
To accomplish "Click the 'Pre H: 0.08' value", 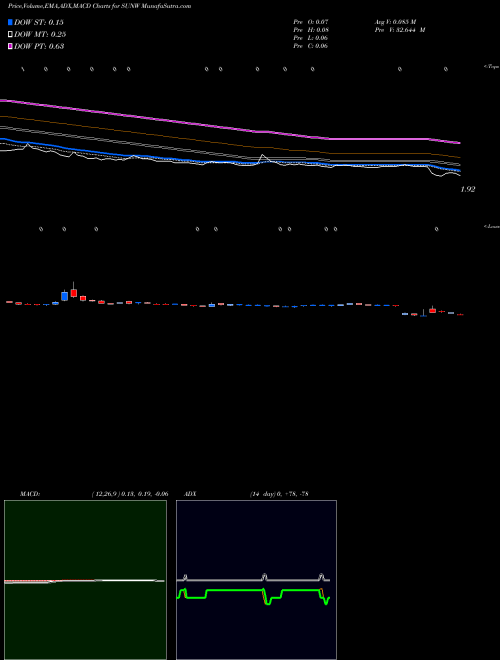I will pos(311,30).
